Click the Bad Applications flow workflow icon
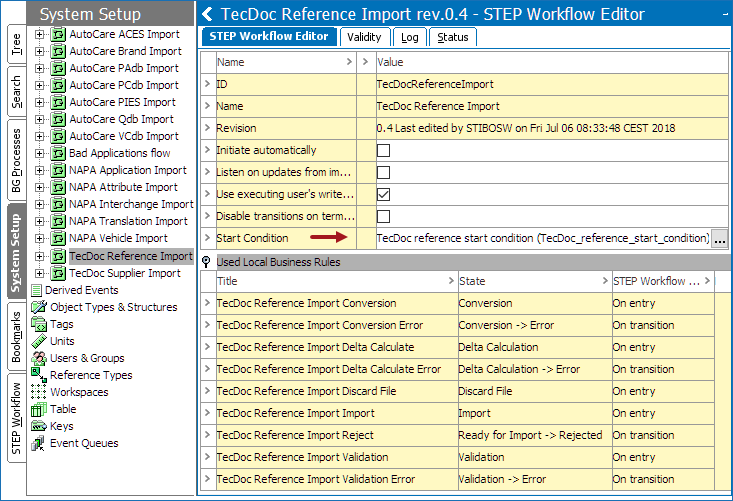 click(58, 153)
